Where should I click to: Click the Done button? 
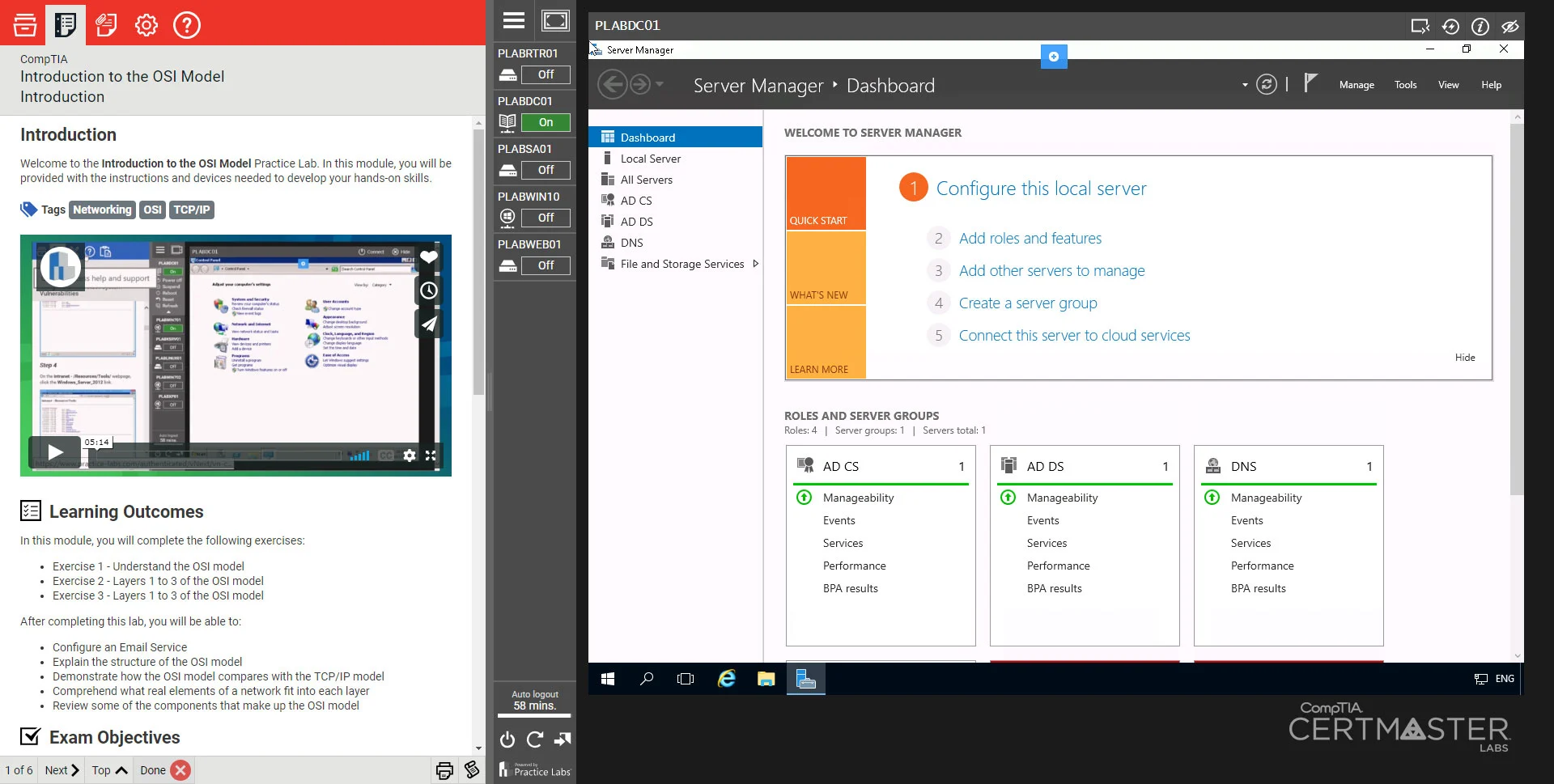(x=165, y=770)
